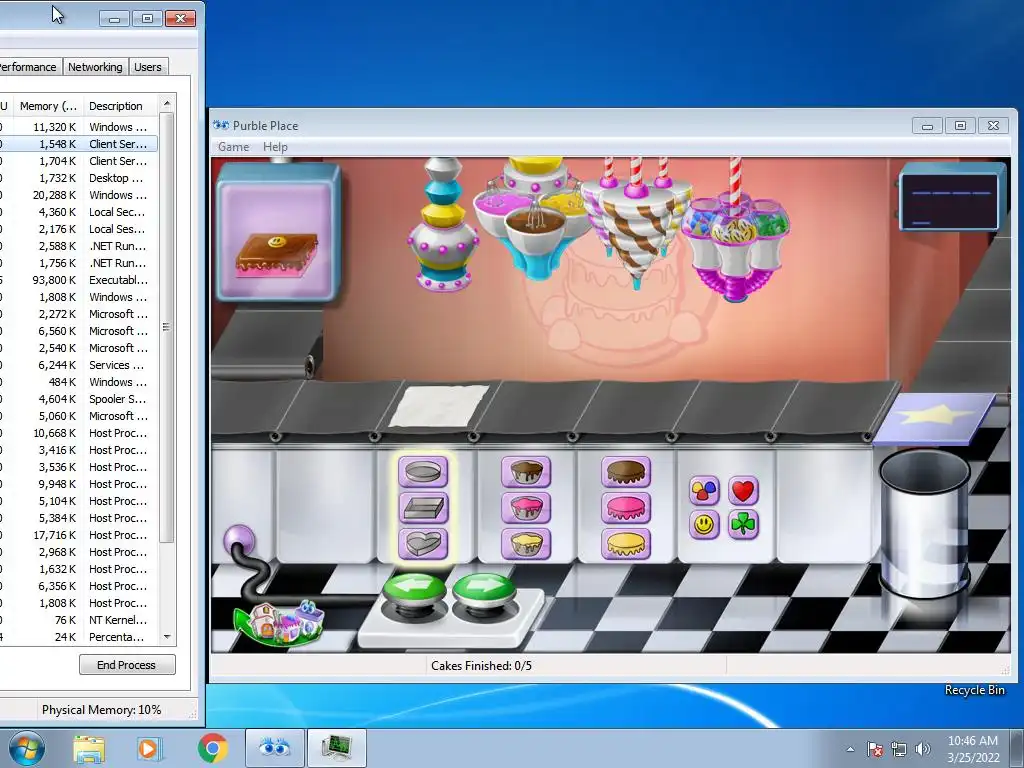Apply chocolate brown icing button

[x=626, y=472]
